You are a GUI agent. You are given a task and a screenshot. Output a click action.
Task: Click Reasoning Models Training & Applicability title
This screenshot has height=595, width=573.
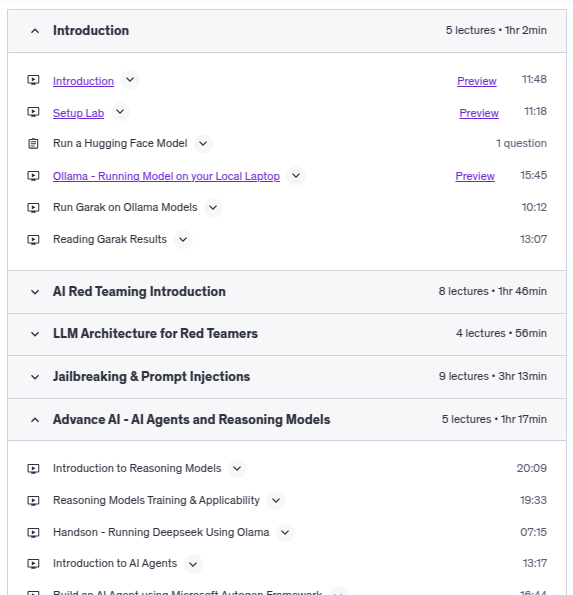156,501
